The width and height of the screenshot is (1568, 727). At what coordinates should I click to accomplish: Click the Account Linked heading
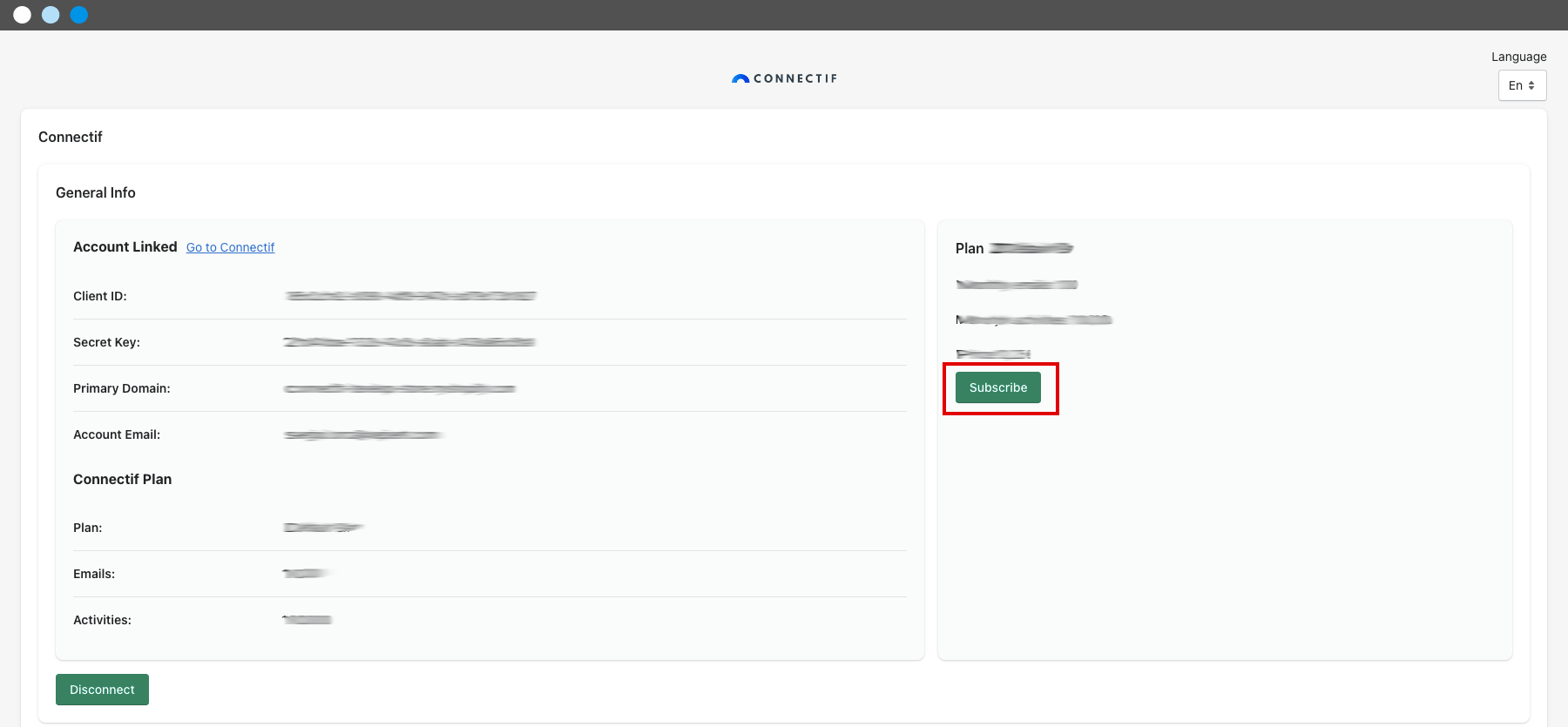click(x=125, y=247)
